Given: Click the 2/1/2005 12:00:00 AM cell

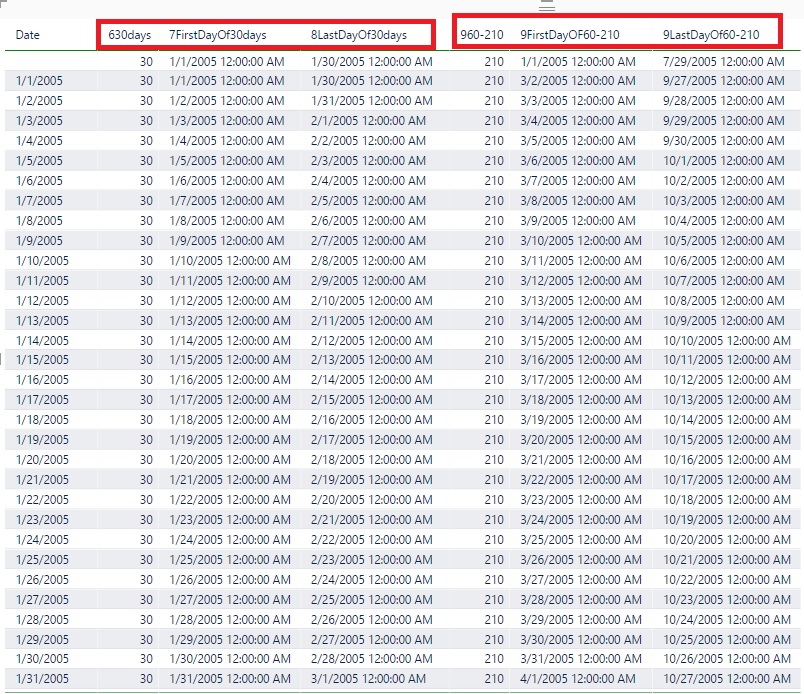Looking at the screenshot, I should pos(368,121).
